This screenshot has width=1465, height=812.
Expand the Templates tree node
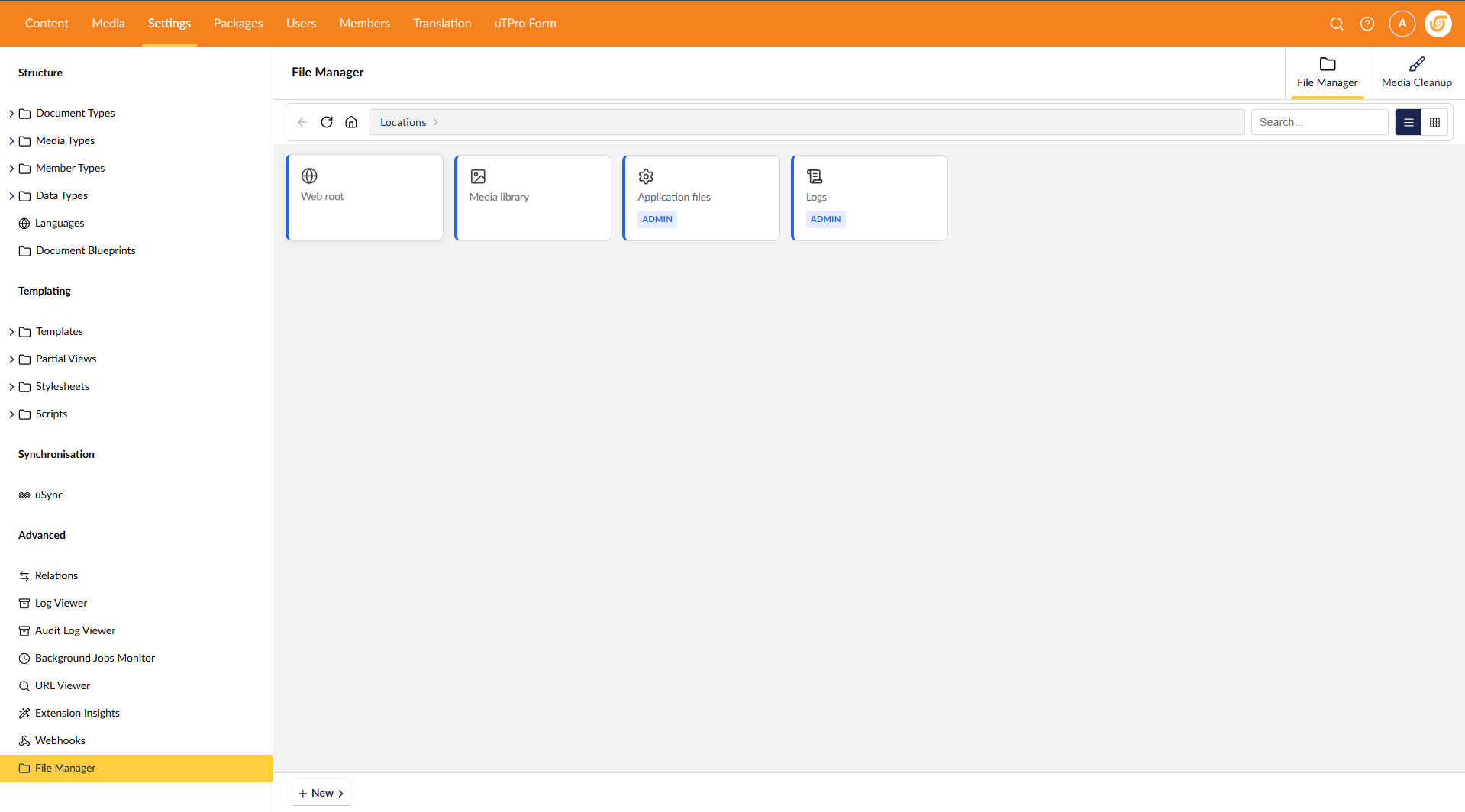click(11, 332)
